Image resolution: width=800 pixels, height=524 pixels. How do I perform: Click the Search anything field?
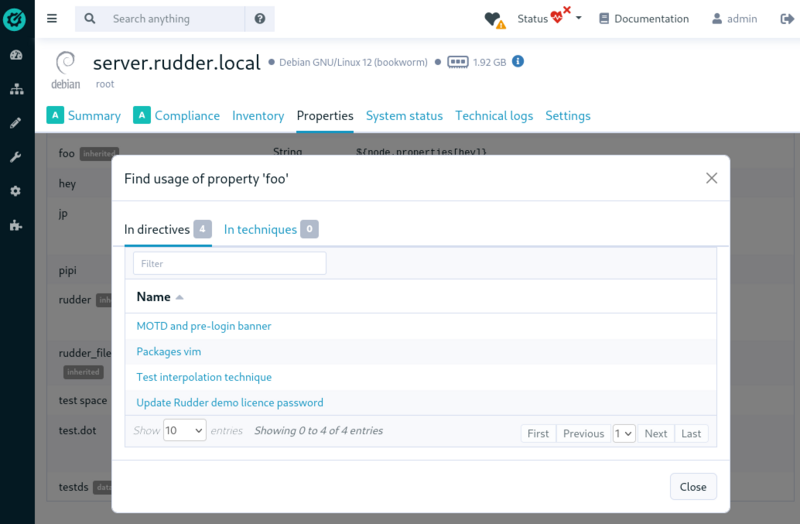coord(176,19)
